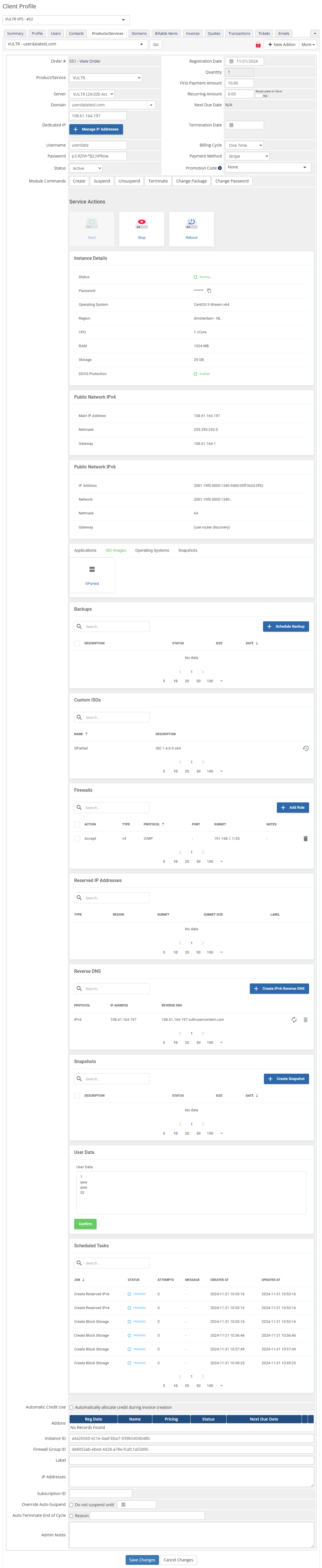
Task: Delete the IPv4 reverse DNS entry
Action: point(306,1020)
